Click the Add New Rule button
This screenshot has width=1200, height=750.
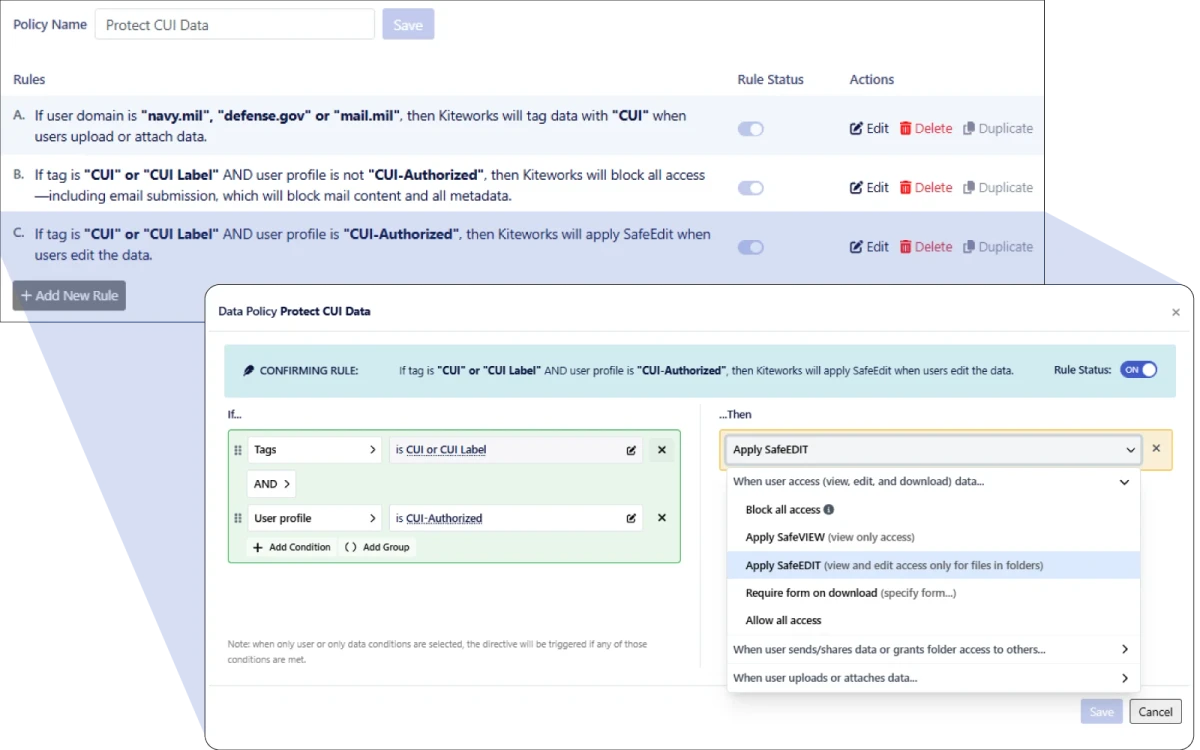click(x=69, y=295)
